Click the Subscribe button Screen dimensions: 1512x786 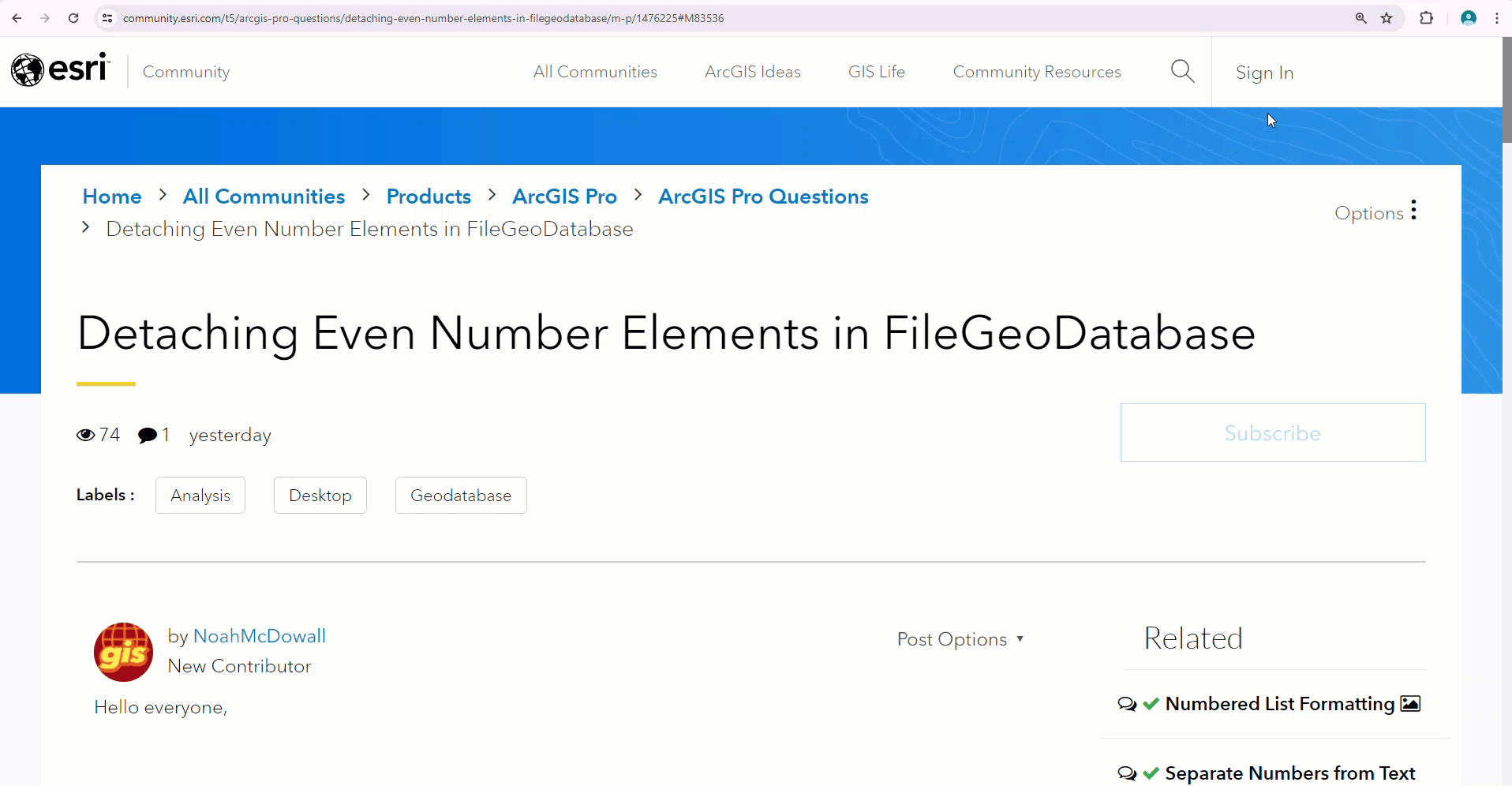pos(1272,432)
